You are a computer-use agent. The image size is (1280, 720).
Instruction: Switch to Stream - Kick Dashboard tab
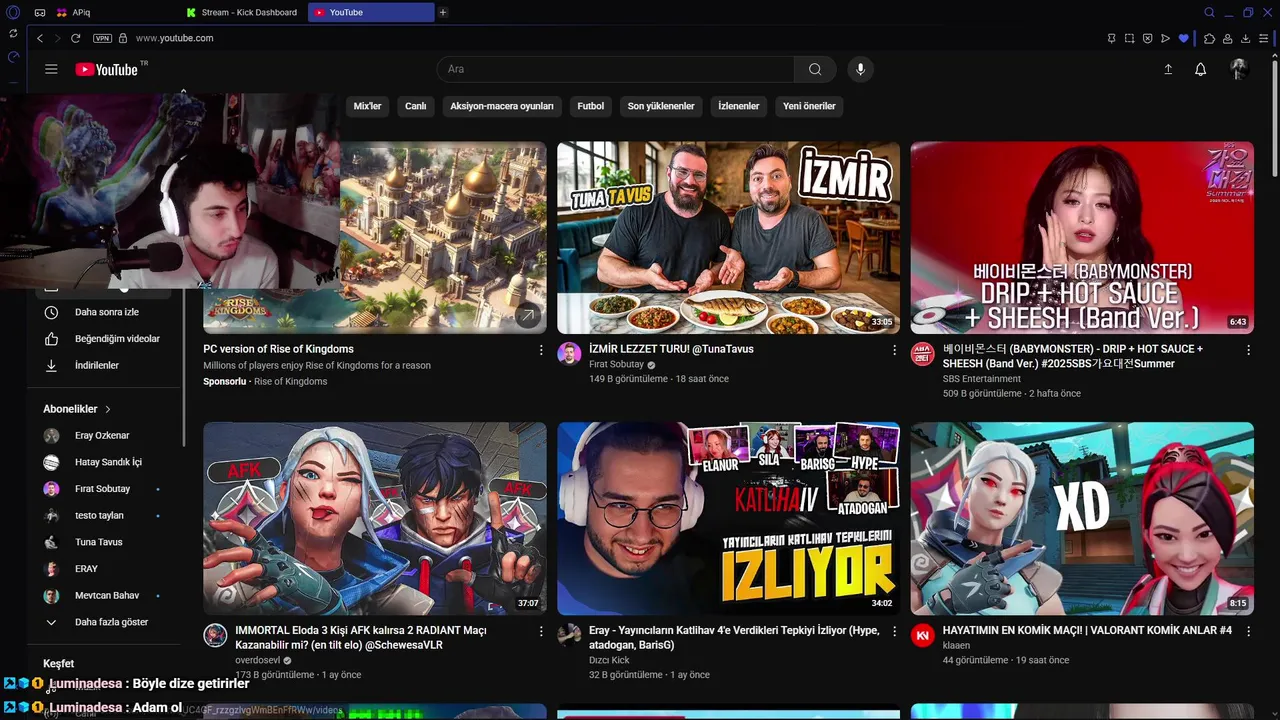click(x=242, y=12)
